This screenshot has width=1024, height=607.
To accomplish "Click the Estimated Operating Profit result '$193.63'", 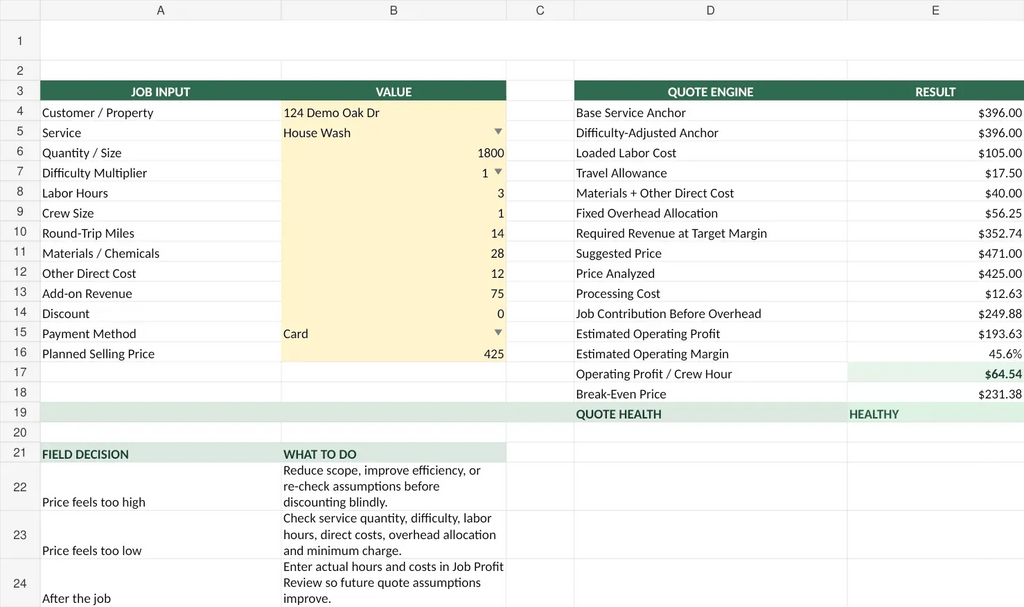I will [935, 333].
